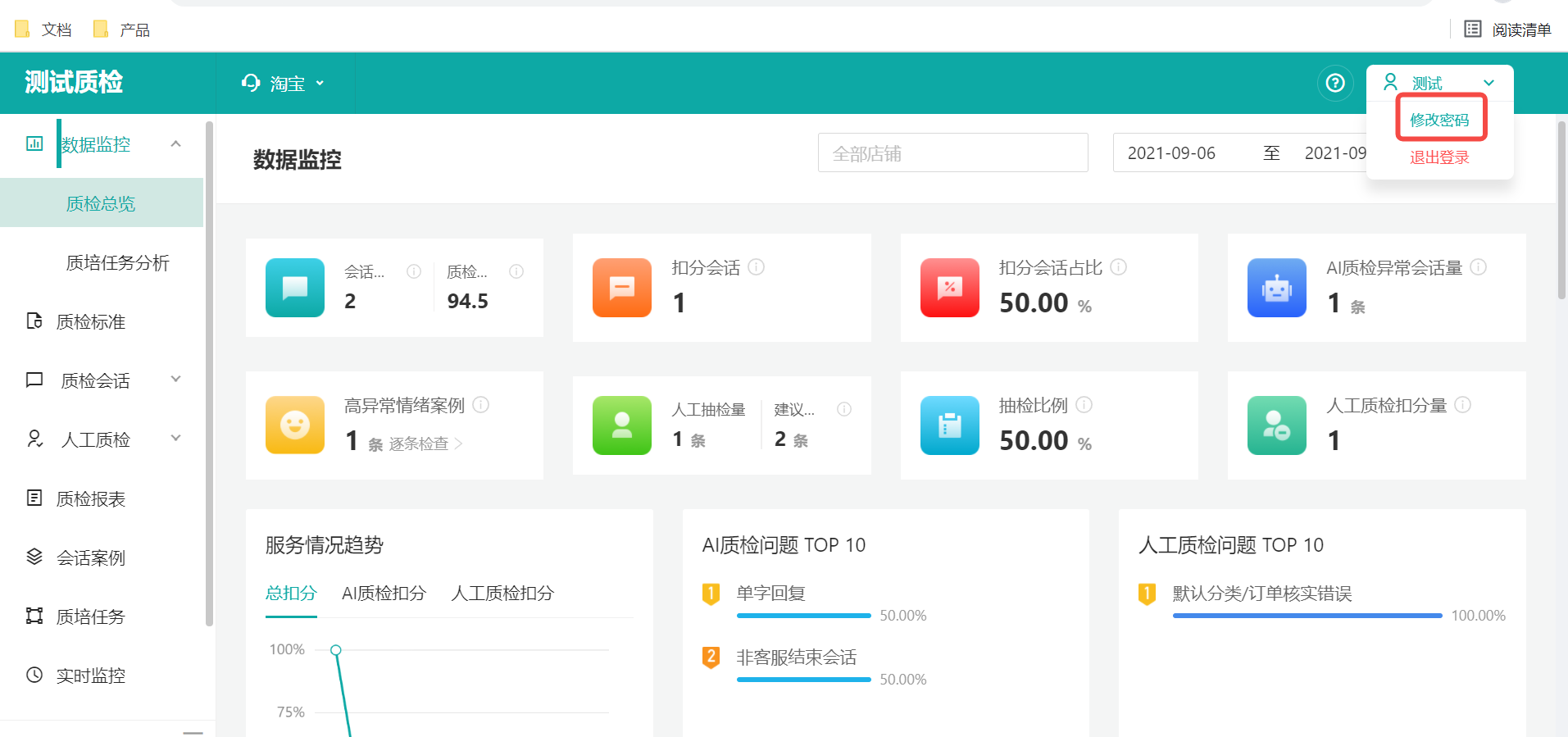Click the 质培任务 frame icon
This screenshot has width=1568, height=737.
34,616
